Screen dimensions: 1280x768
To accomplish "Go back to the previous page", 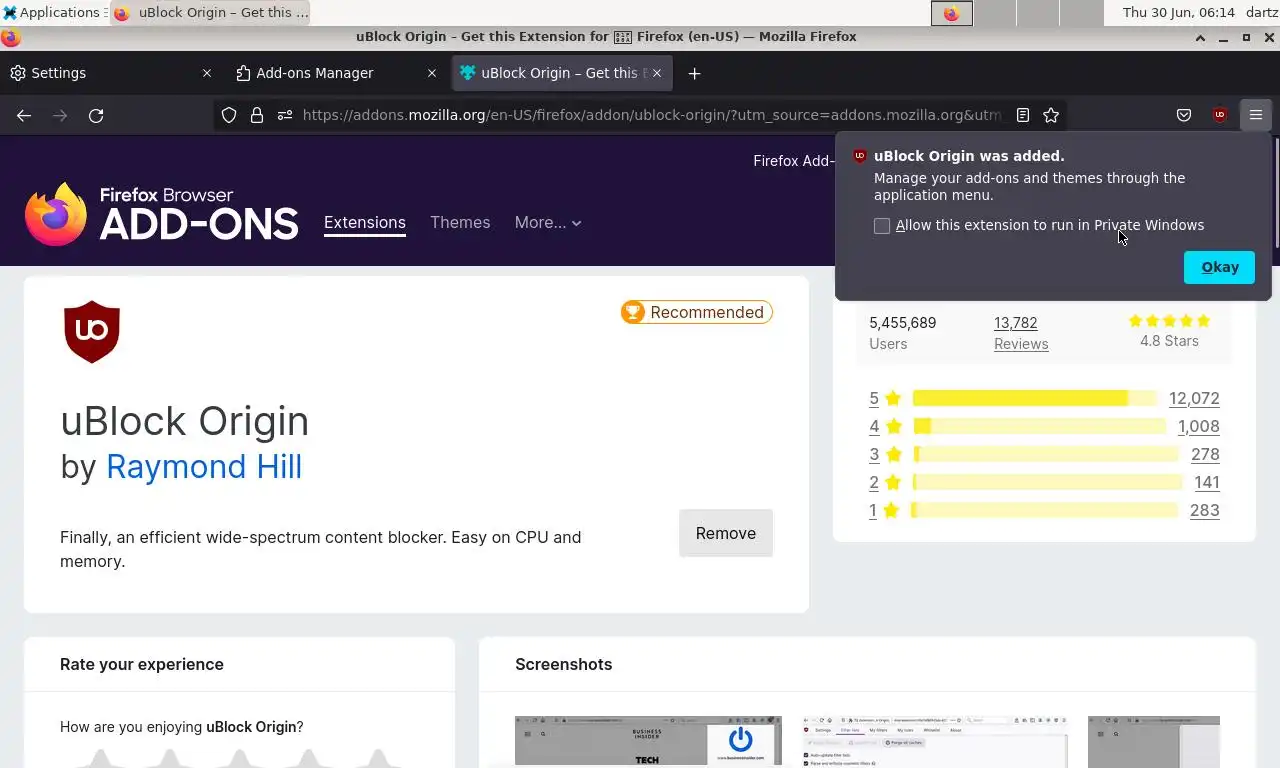I will [x=24, y=115].
